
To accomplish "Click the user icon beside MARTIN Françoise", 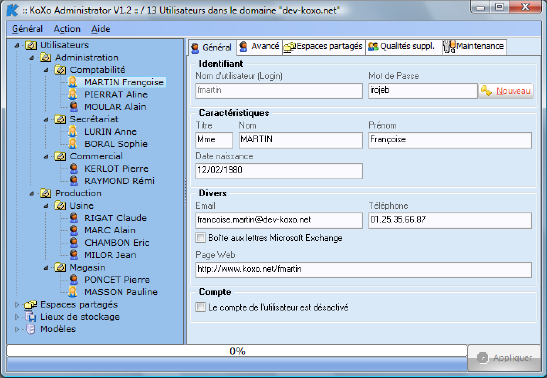I will [73, 82].
